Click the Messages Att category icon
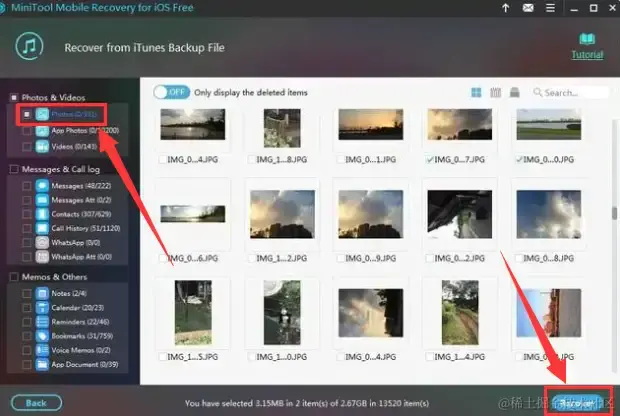620x416 pixels. click(x=42, y=200)
